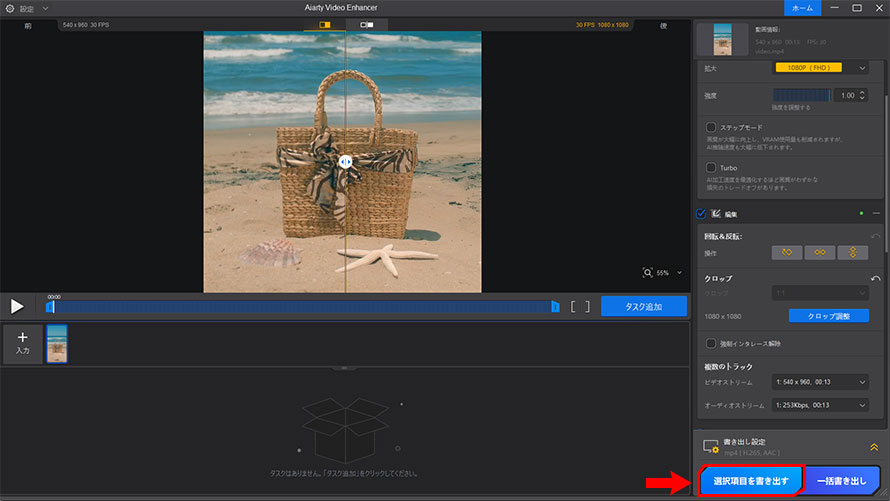Open the 設定 settings gear icon
Viewport: 890px width, 501px height.
(x=10, y=9)
